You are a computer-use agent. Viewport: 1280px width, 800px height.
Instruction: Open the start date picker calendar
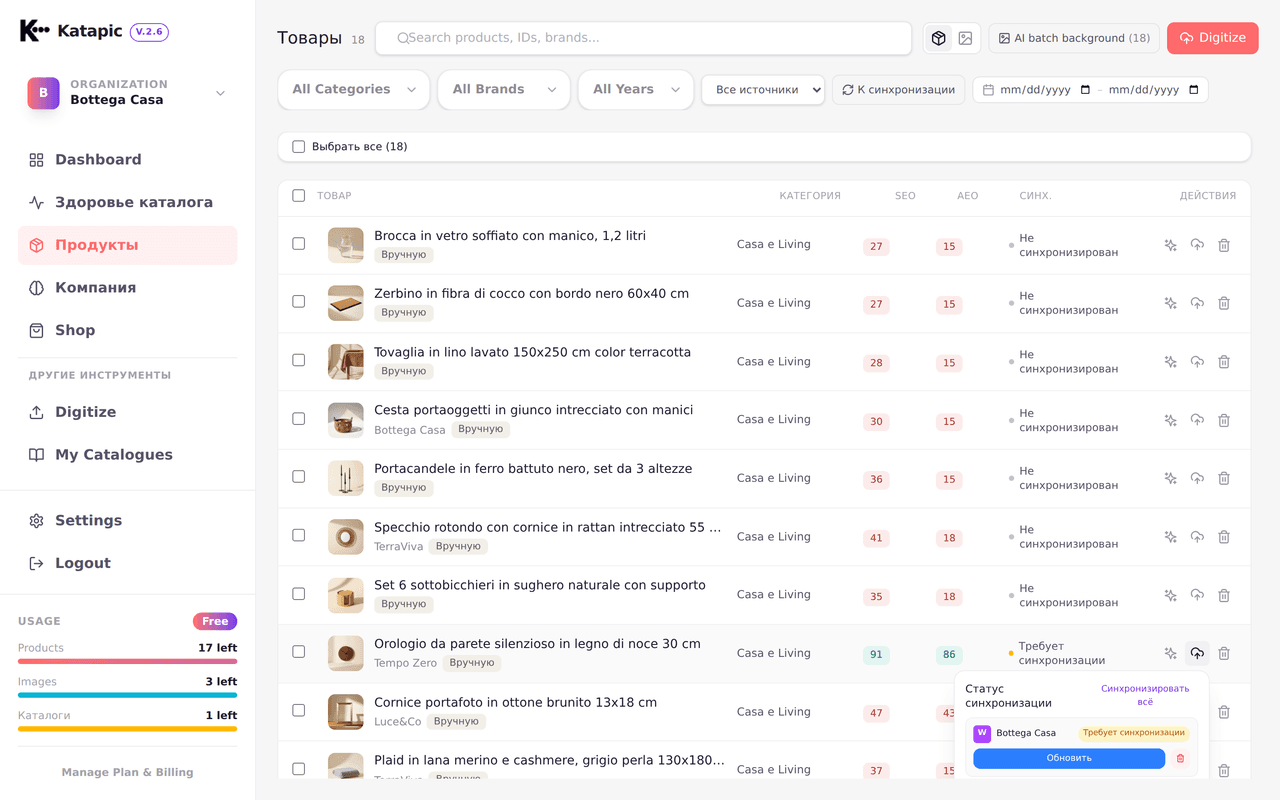pos(1085,90)
